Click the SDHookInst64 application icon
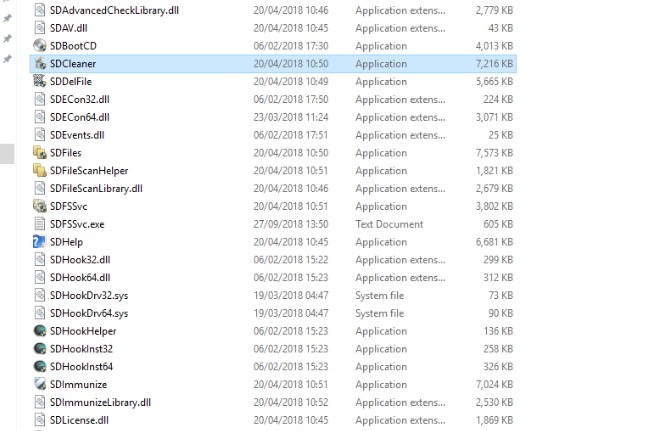Viewport: 671px width, 431px height. click(40, 367)
